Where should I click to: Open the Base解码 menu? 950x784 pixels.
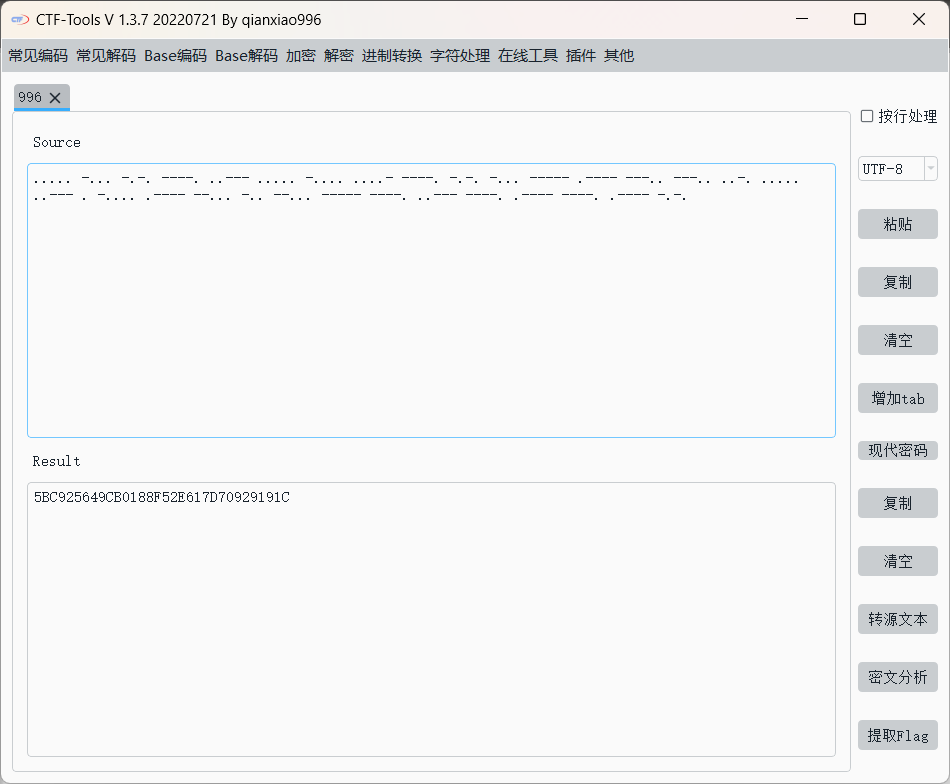click(246, 56)
